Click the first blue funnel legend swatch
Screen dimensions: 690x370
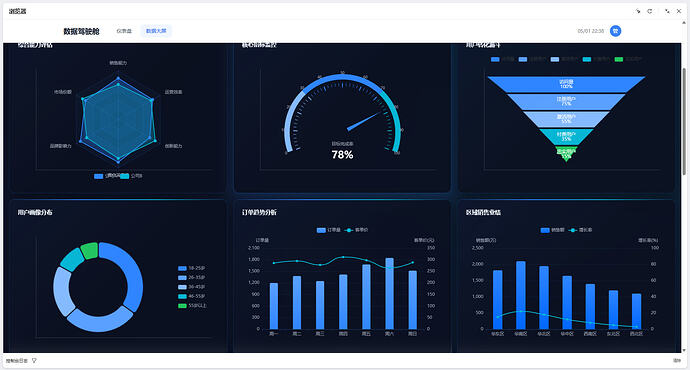pyautogui.click(x=495, y=59)
